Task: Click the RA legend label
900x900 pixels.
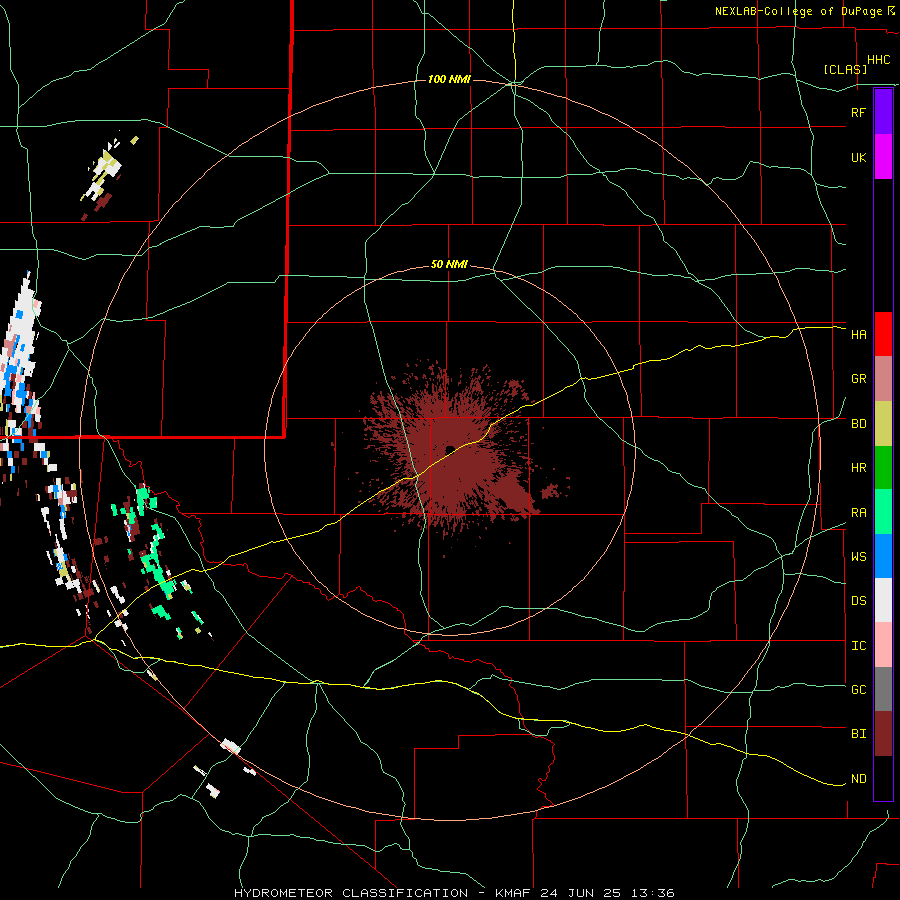Action: click(858, 512)
